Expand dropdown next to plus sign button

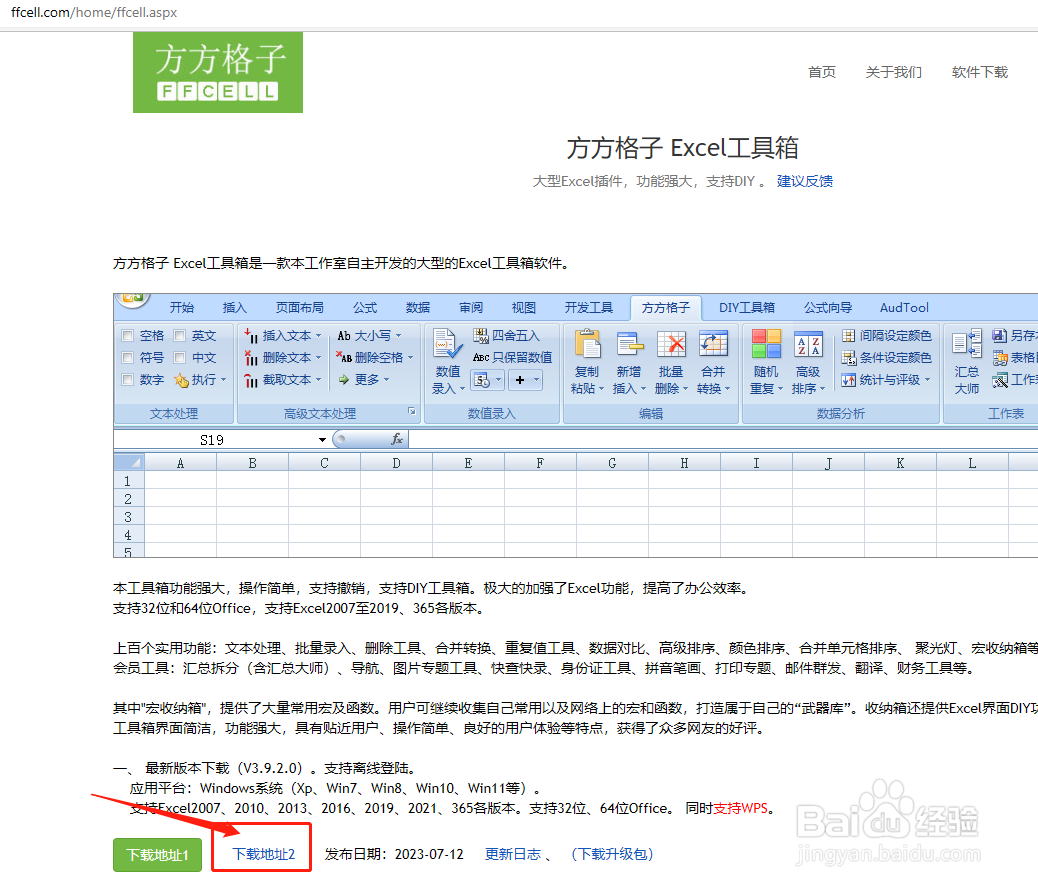pyautogui.click(x=536, y=380)
